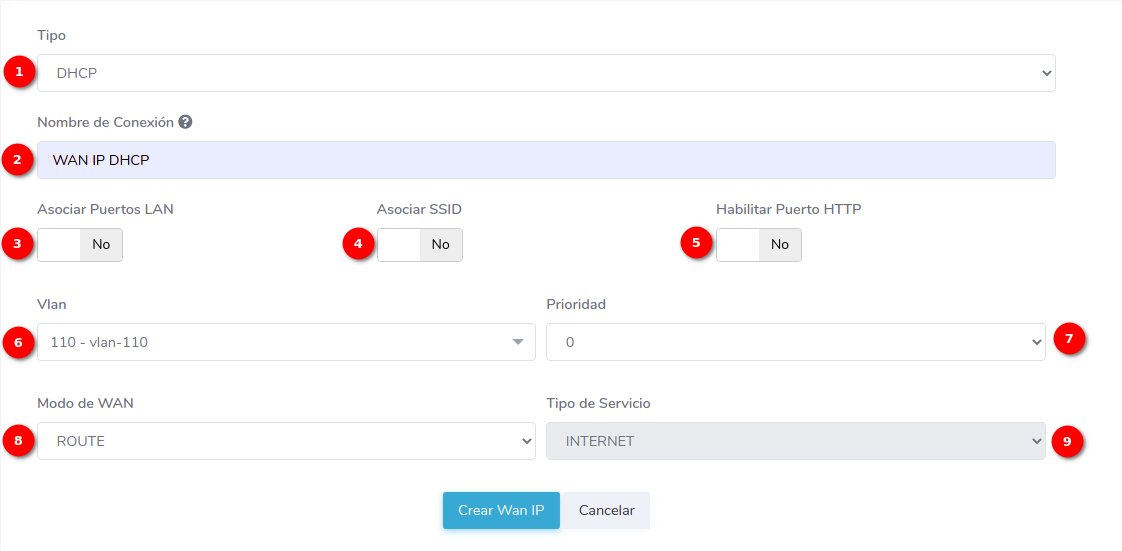Image resolution: width=1122 pixels, height=551 pixels.
Task: Expand the Vlan selector 110 - vlan-110
Action: tap(286, 342)
